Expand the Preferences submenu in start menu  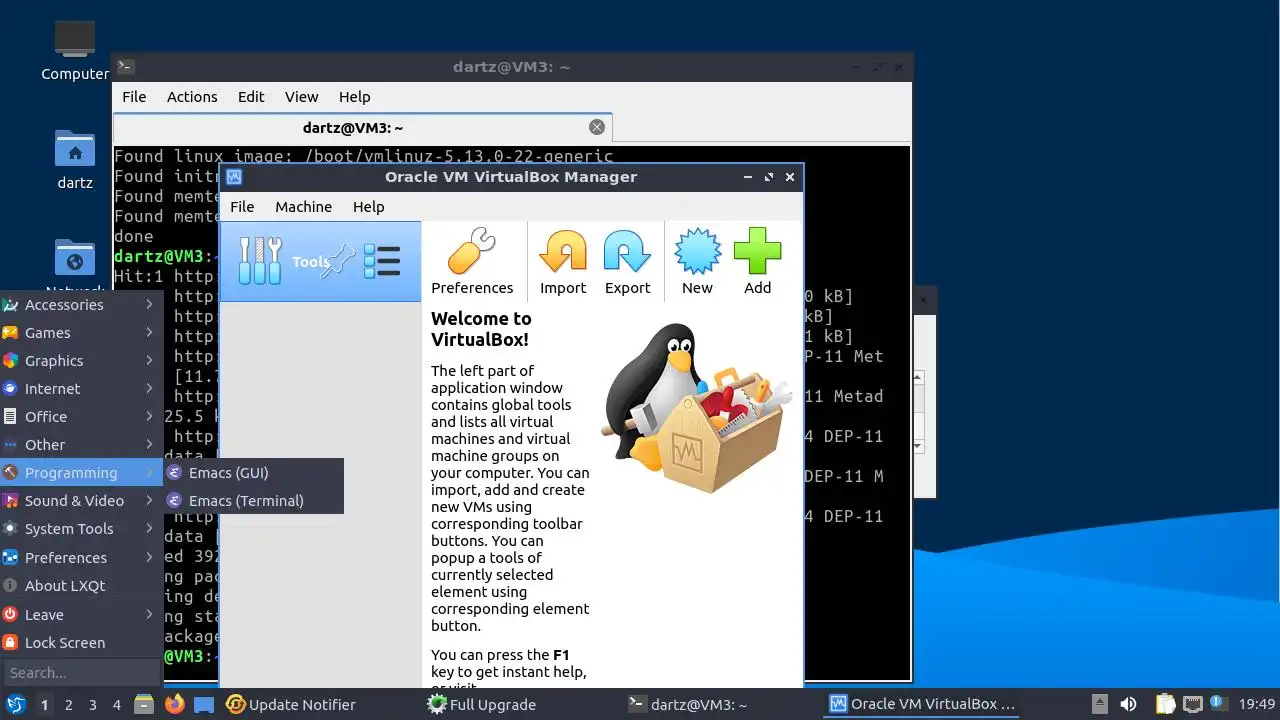[x=81, y=557]
